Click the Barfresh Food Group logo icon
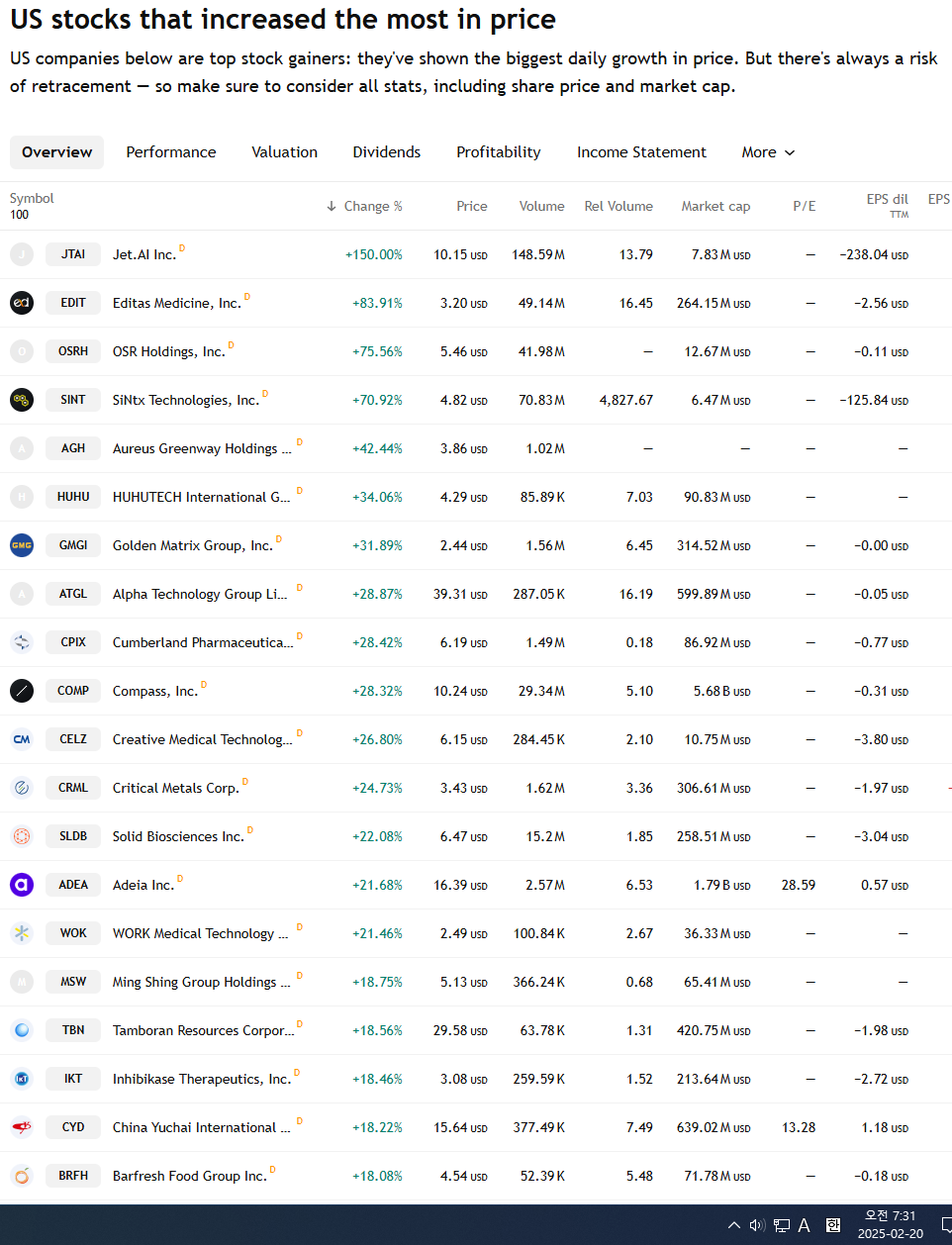Viewport: 952px width, 1245px height. (x=22, y=1176)
